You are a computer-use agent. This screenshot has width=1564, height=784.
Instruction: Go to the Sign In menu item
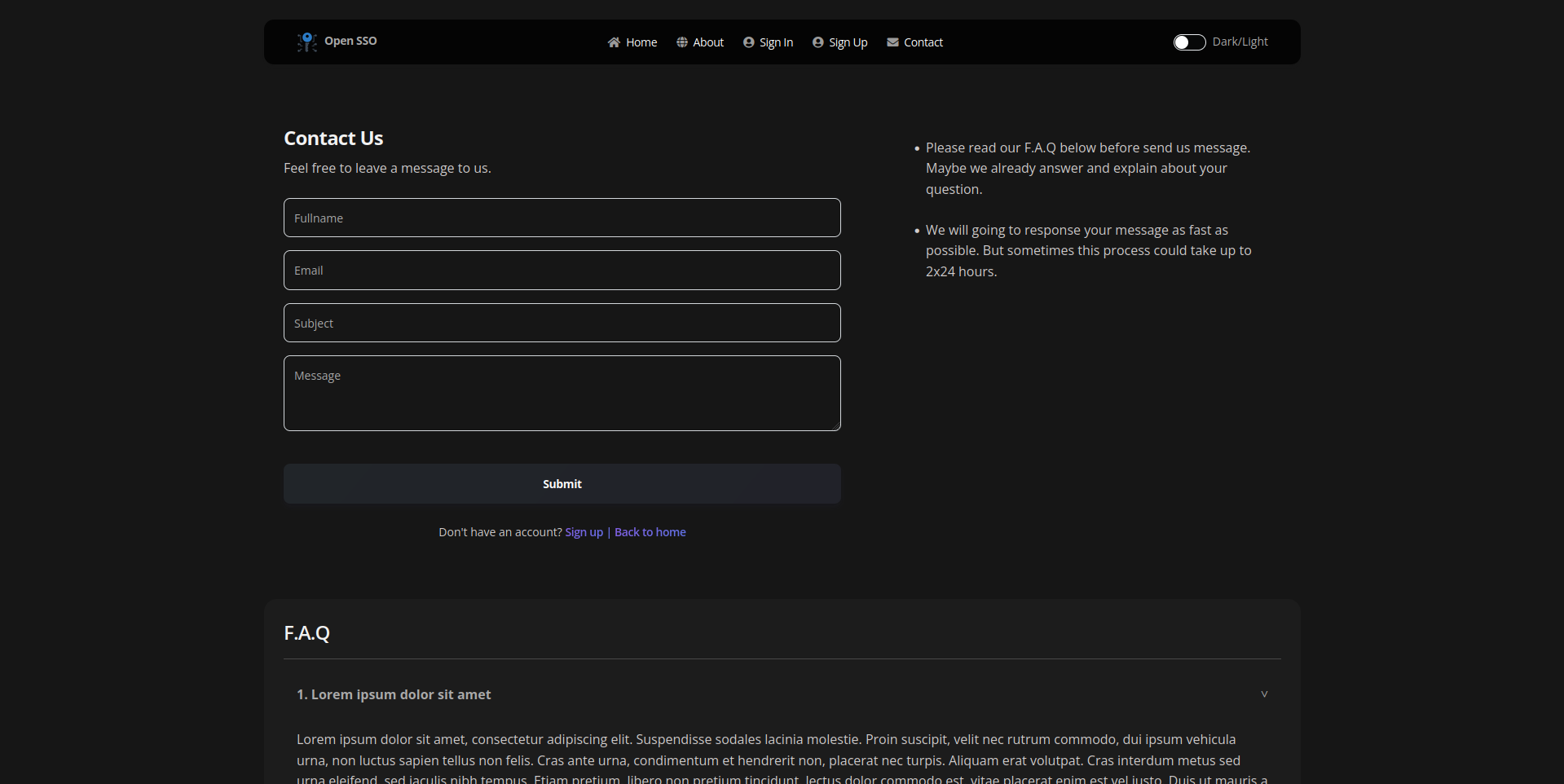click(x=776, y=42)
